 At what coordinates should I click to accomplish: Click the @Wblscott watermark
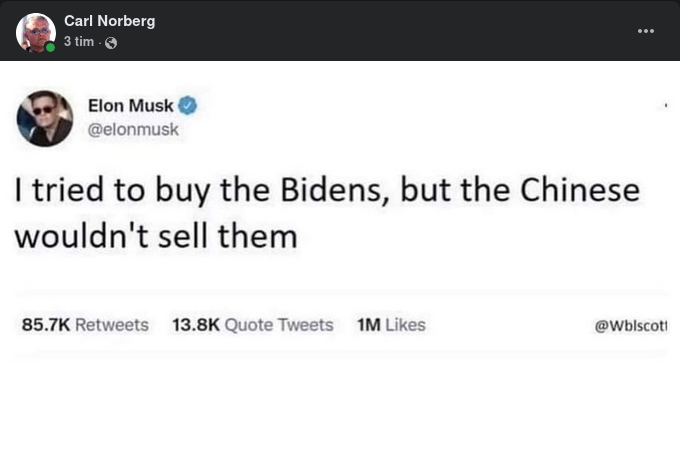click(x=631, y=326)
